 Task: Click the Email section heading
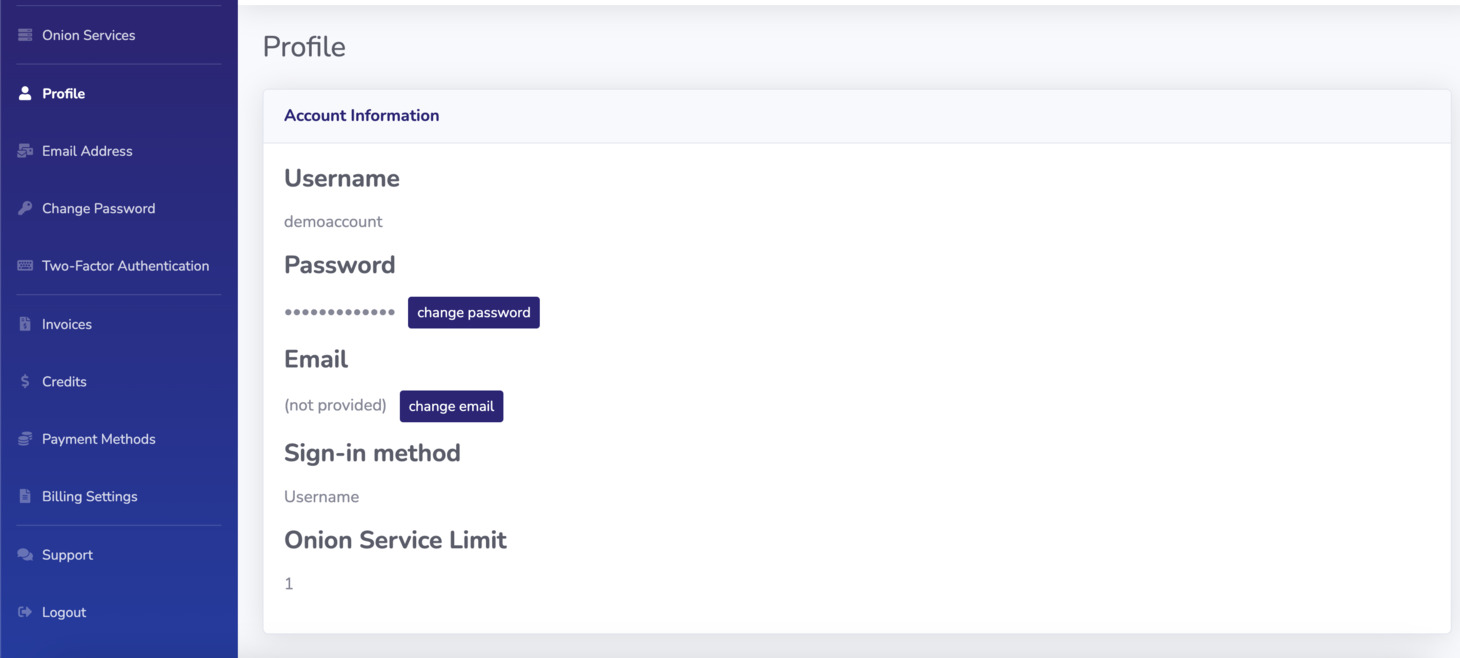(x=316, y=359)
